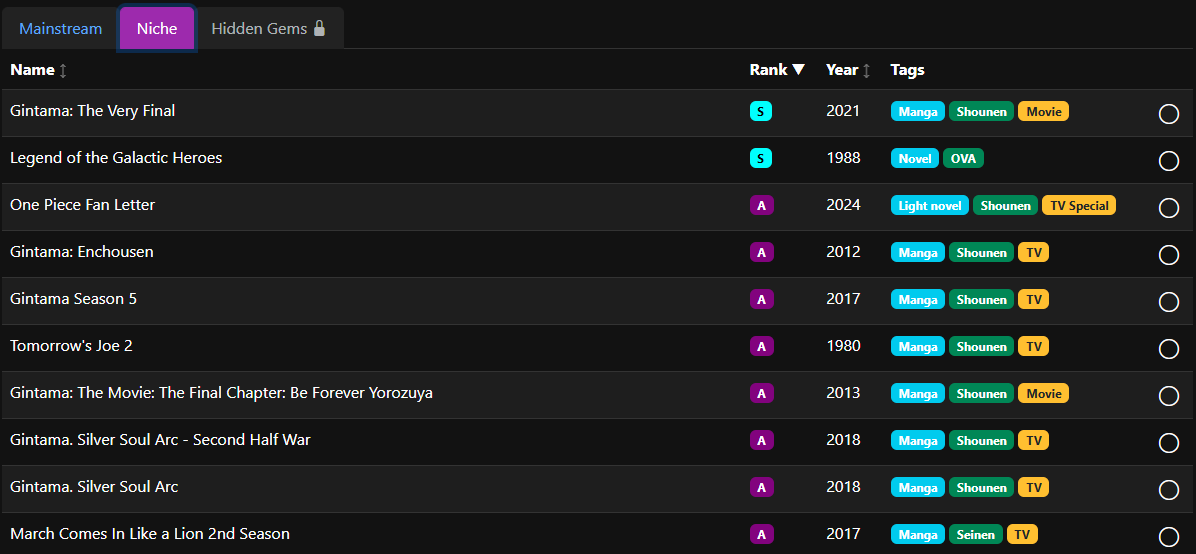Click TV tag on Tomorrow's Joe 2
This screenshot has height=554, width=1196.
(x=1034, y=346)
